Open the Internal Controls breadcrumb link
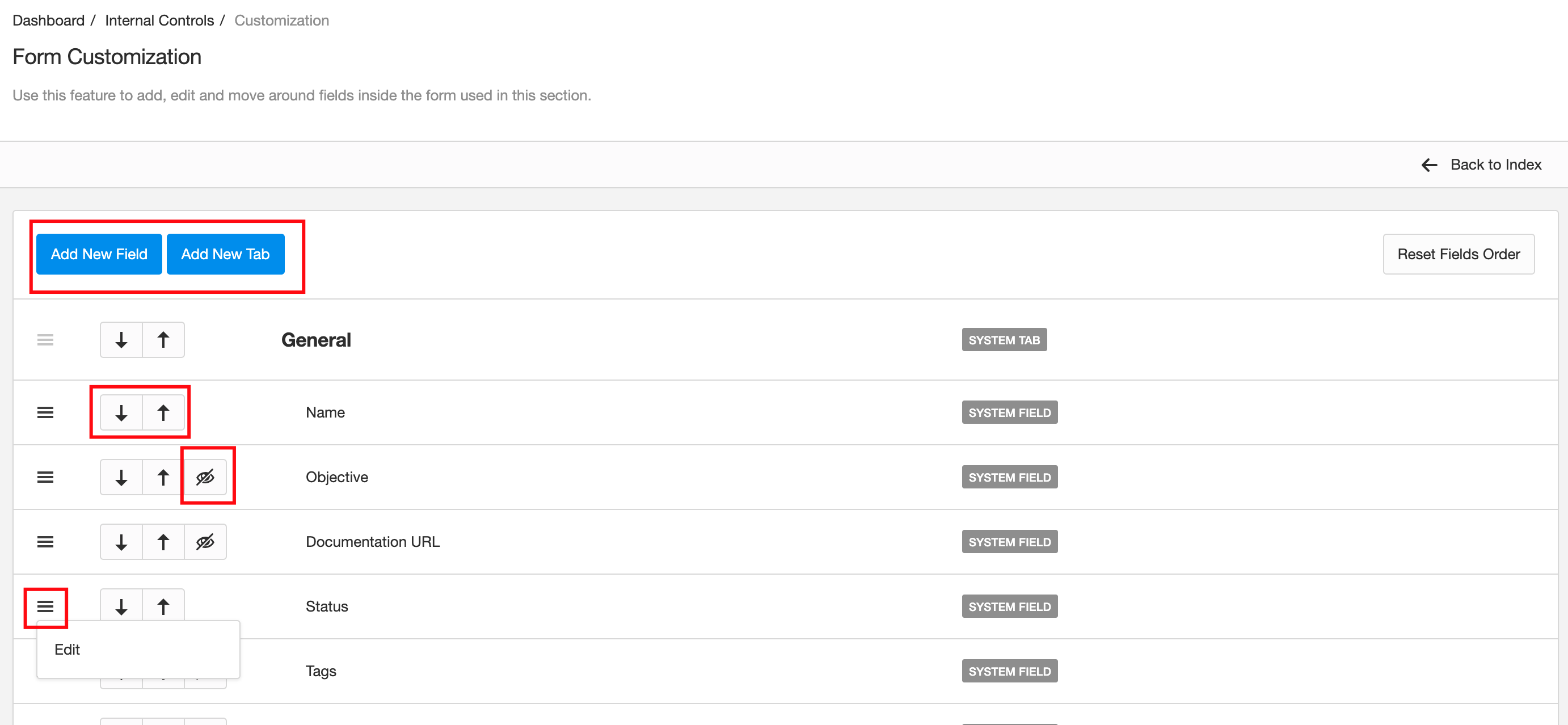1568x725 pixels. (x=159, y=20)
